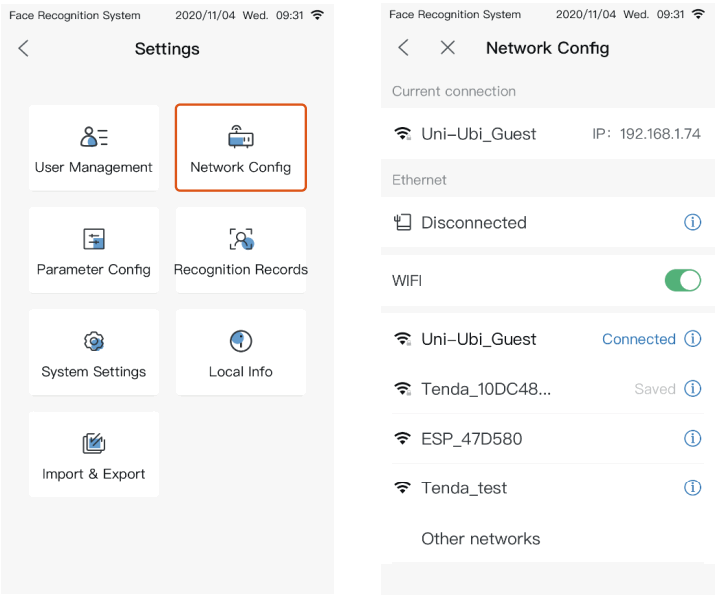
Task: Open the Recognition Records tile
Action: [x=240, y=250]
